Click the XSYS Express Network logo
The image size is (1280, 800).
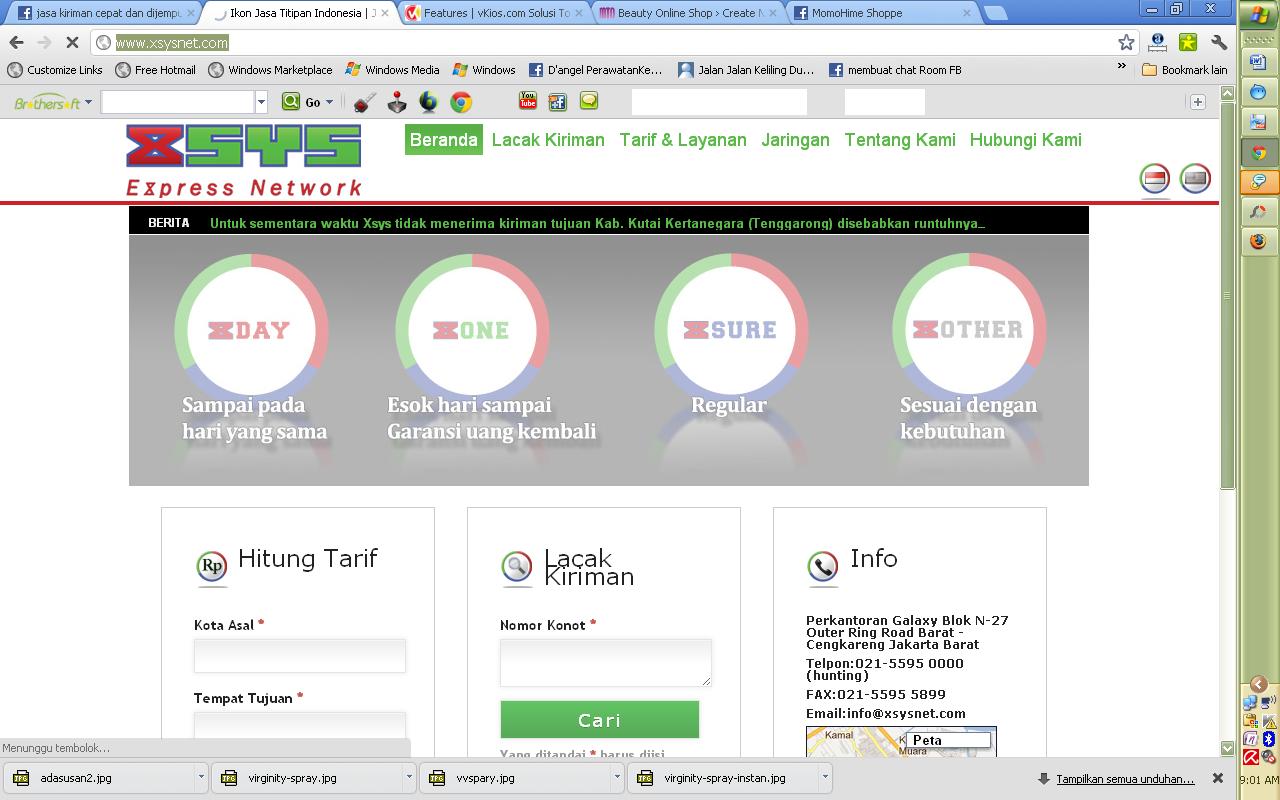pyautogui.click(x=244, y=160)
